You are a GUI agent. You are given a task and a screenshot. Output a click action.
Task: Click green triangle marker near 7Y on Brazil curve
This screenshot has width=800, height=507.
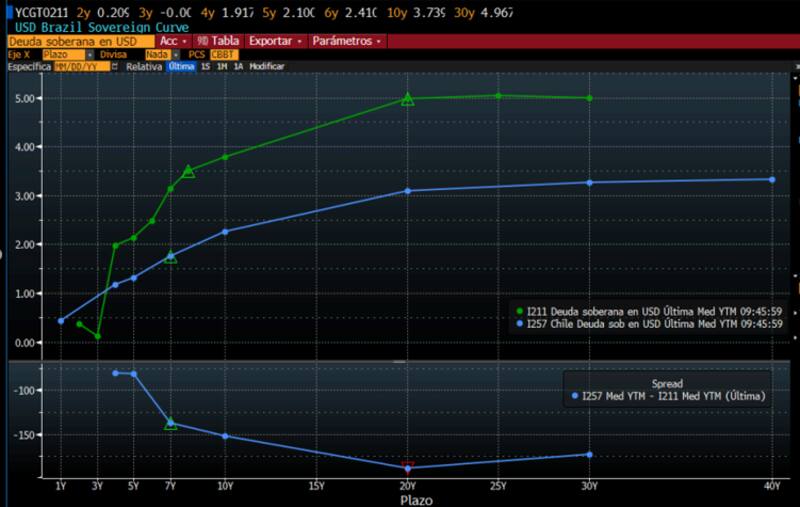[x=188, y=171]
